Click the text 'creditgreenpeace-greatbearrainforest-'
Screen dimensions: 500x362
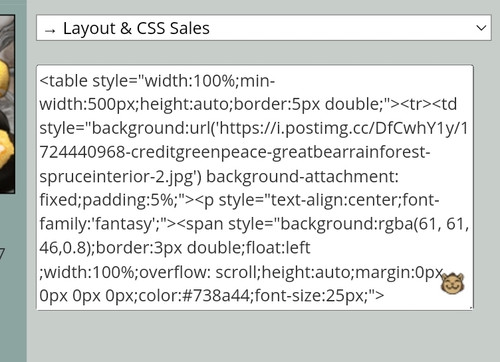click(x=280, y=153)
